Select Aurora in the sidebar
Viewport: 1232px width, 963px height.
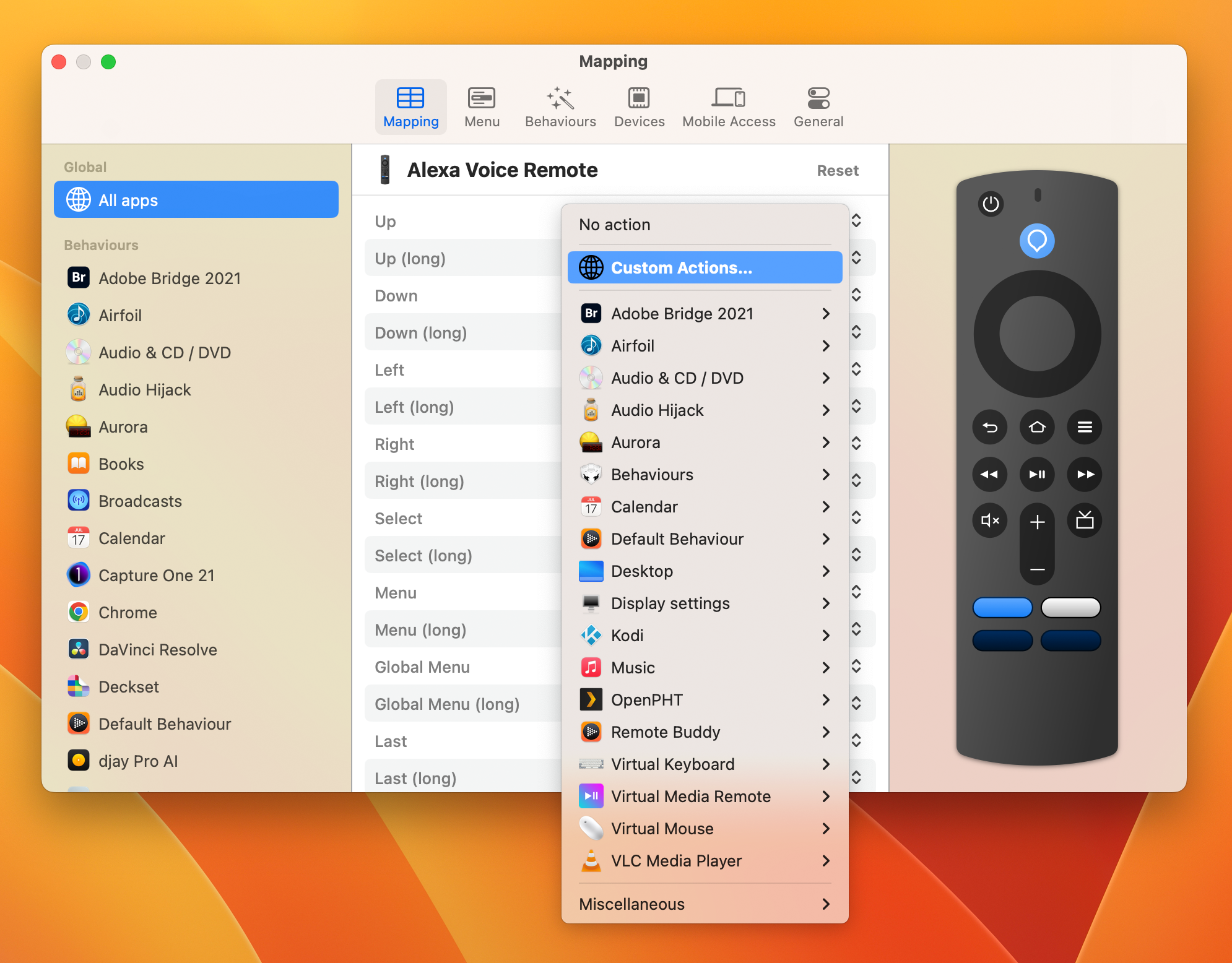(x=196, y=426)
